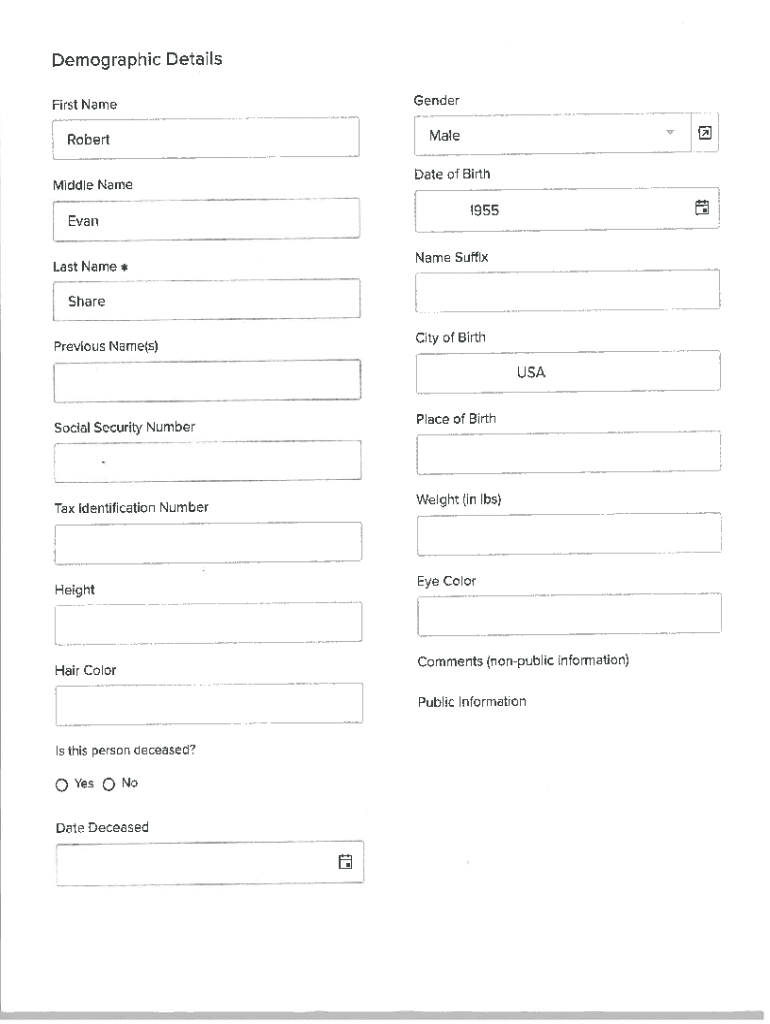Focus the Previous Name(s) input field
The width and height of the screenshot is (770, 1024).
coord(206,381)
